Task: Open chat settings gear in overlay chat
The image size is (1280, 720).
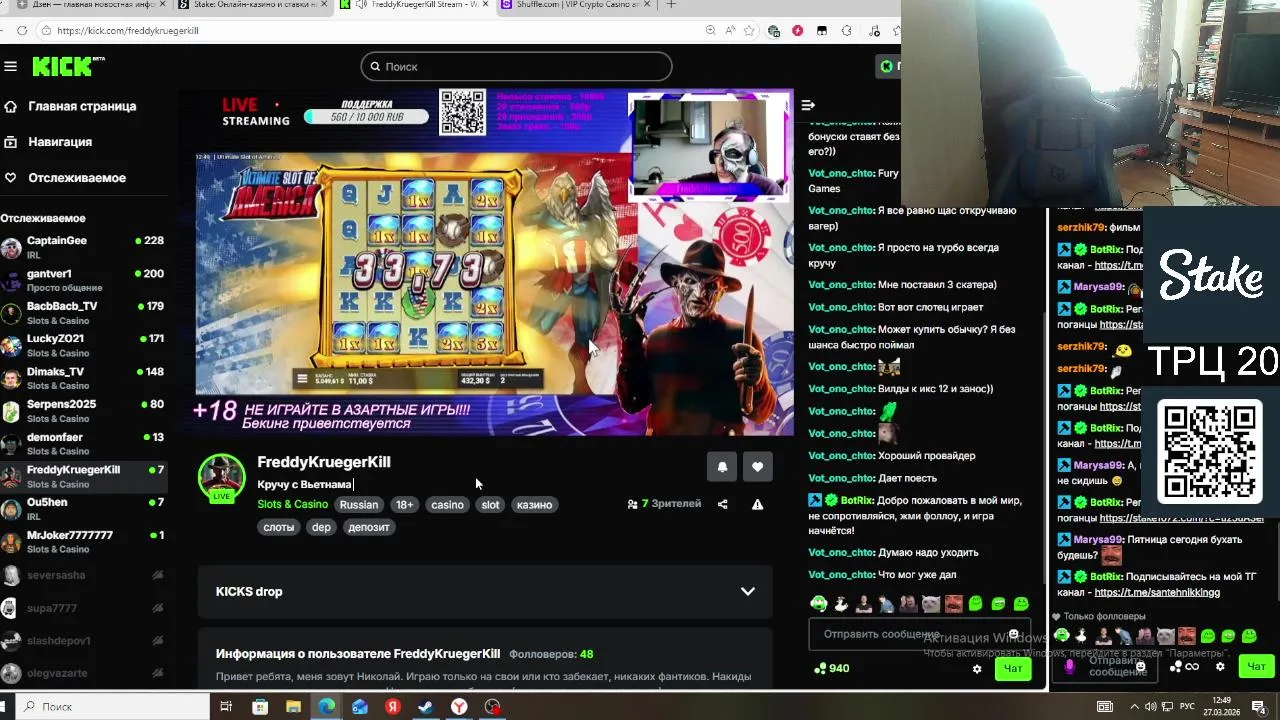Action: pyautogui.click(x=1220, y=666)
